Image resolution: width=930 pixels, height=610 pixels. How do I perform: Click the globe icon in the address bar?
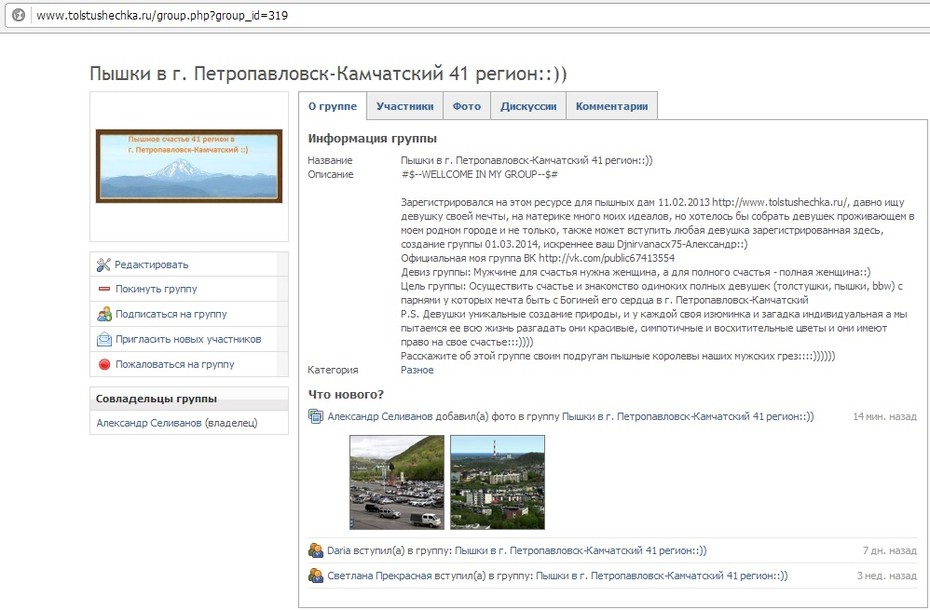click(x=18, y=15)
